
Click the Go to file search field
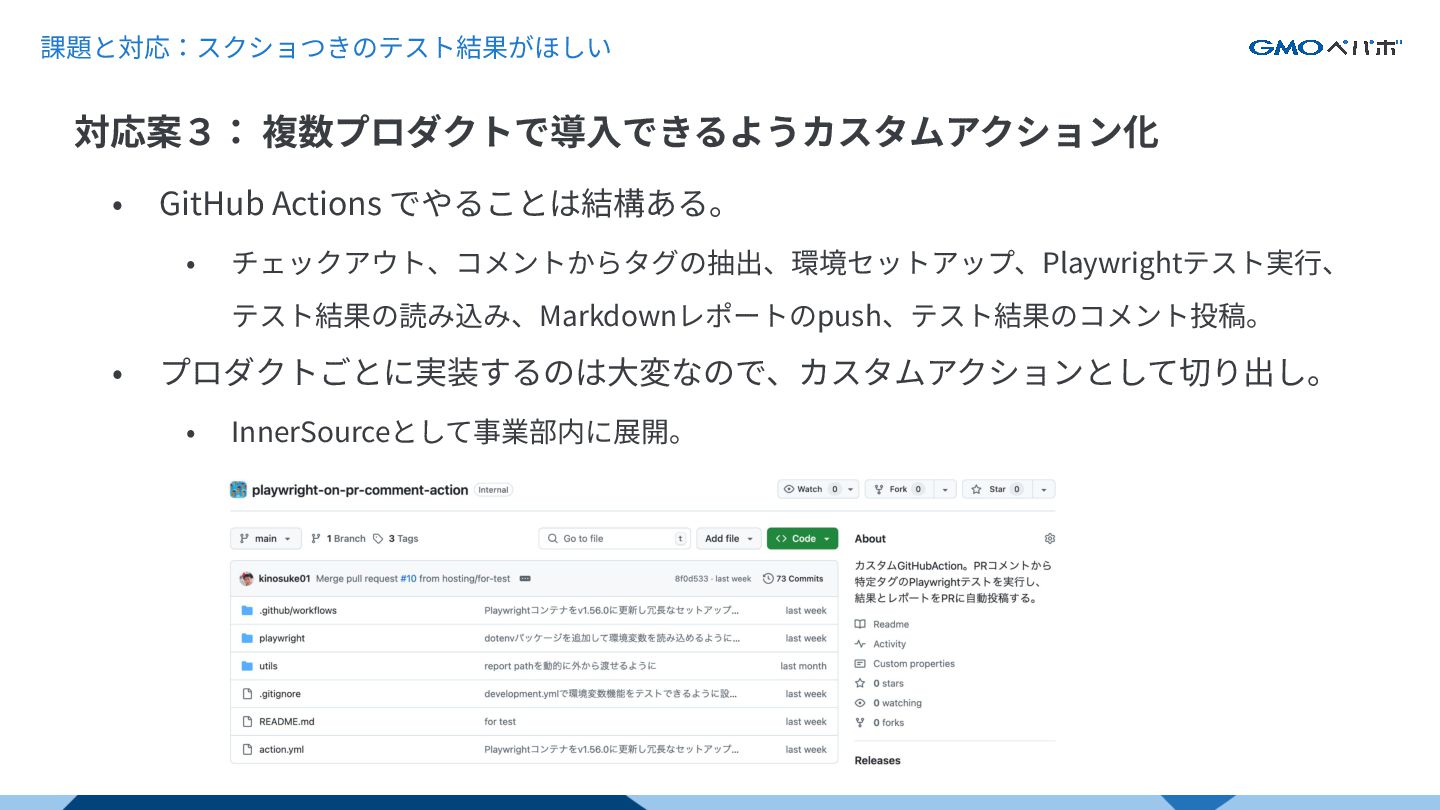[x=615, y=538]
